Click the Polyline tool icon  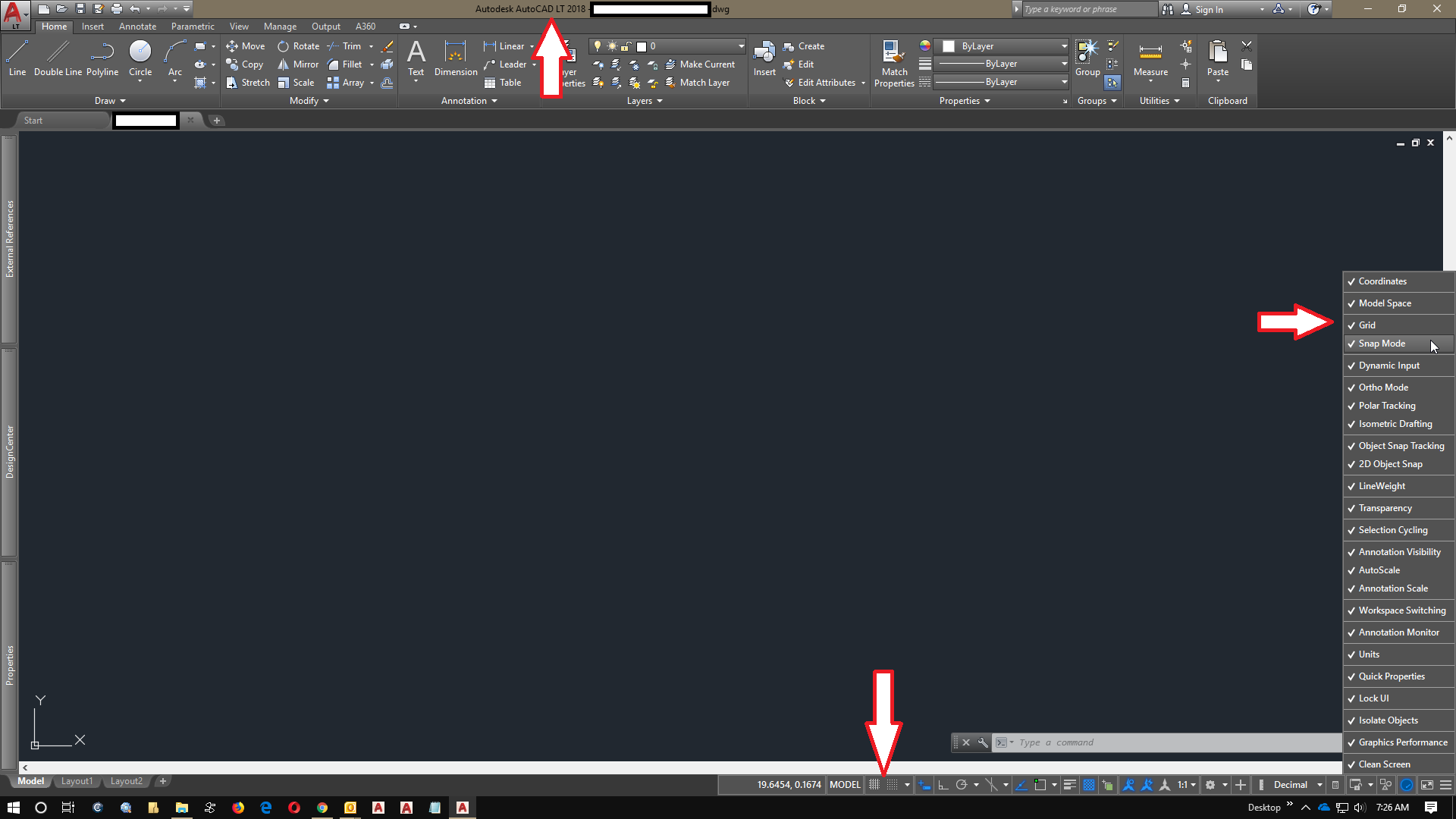[x=102, y=57]
